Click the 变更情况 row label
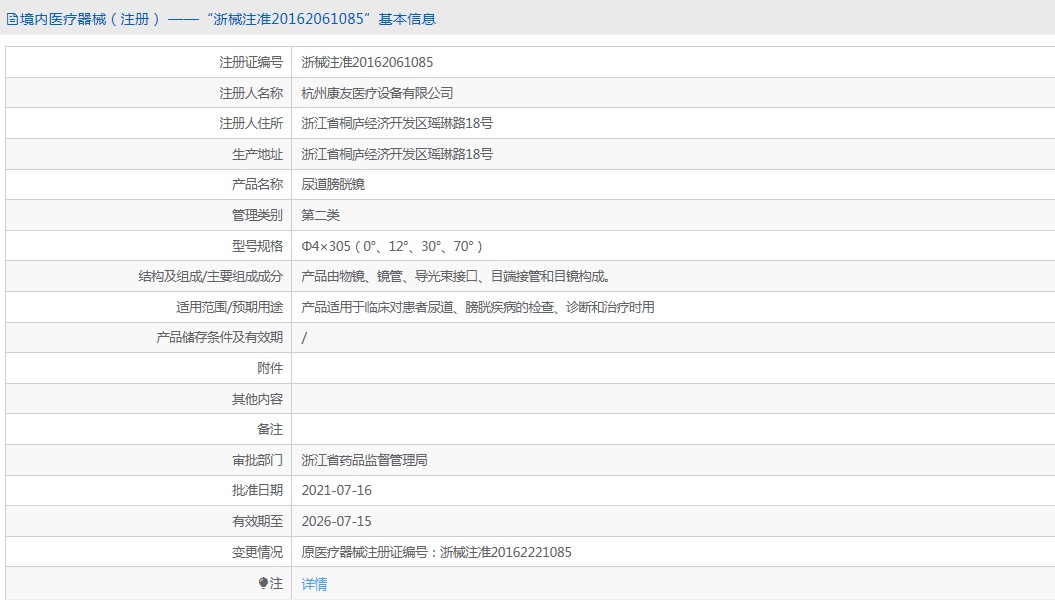 click(x=257, y=552)
